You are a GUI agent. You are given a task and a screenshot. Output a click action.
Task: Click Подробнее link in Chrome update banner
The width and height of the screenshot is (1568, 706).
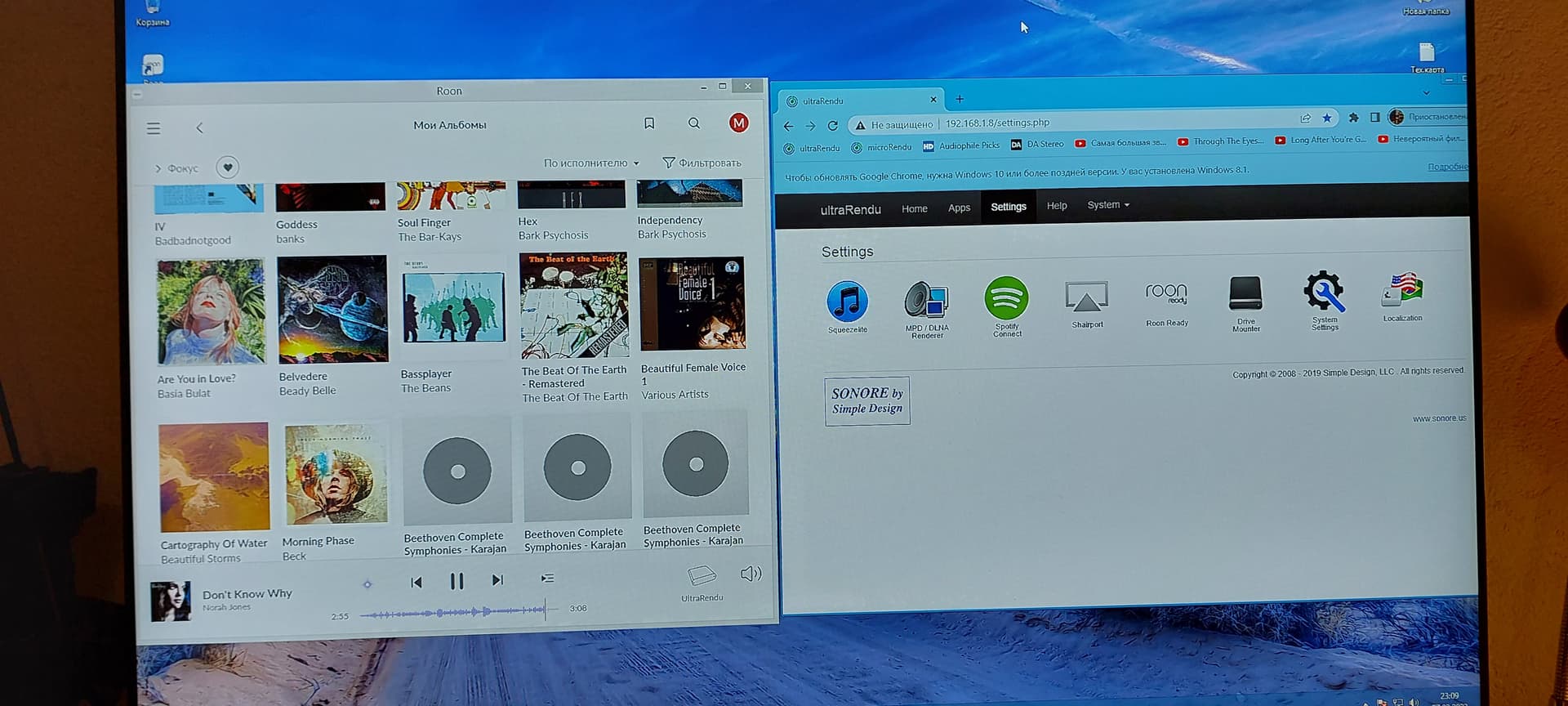point(1447,167)
